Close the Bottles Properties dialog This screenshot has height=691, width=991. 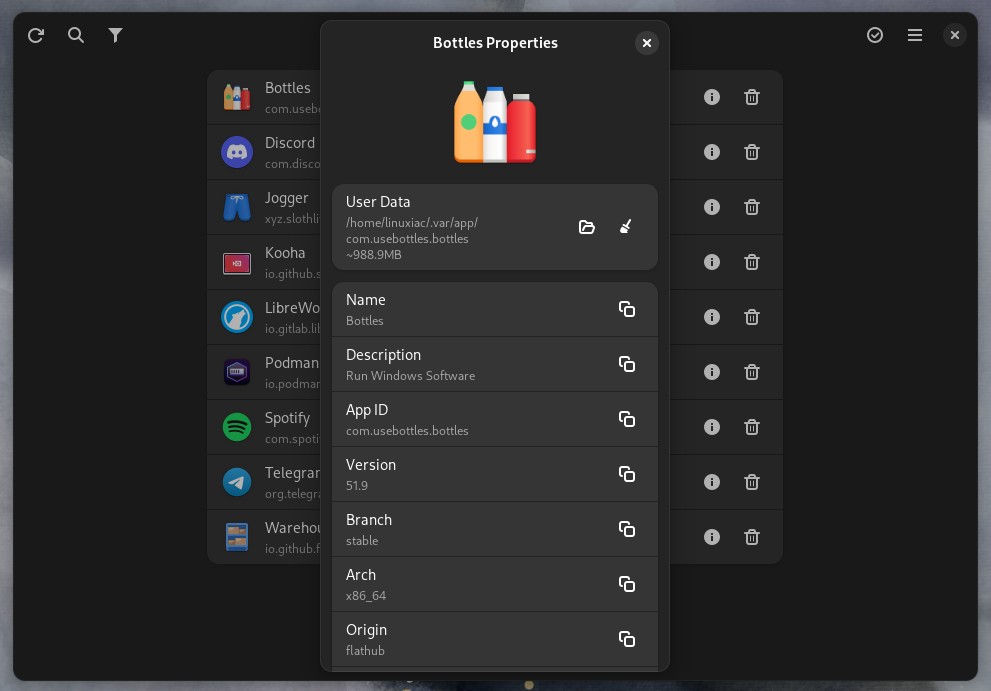click(x=647, y=43)
